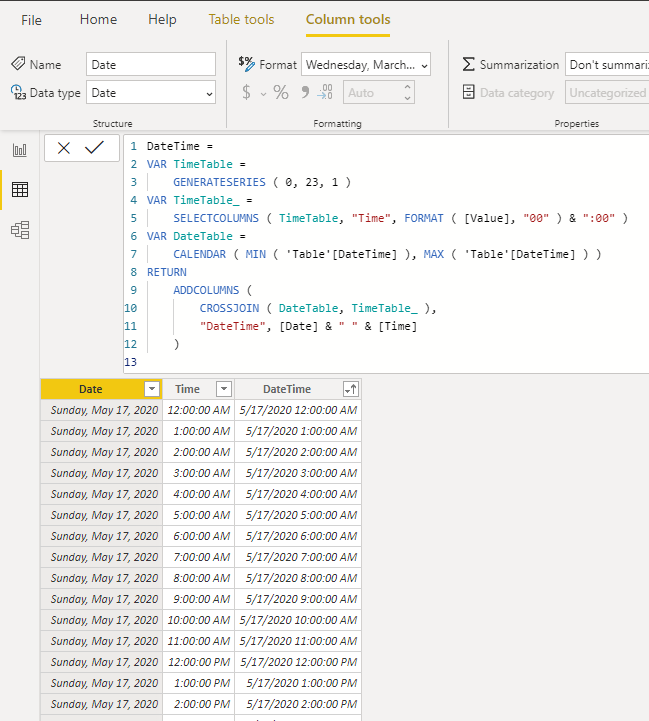Open the Date column filter dropdown
649x721 pixels.
tap(152, 389)
